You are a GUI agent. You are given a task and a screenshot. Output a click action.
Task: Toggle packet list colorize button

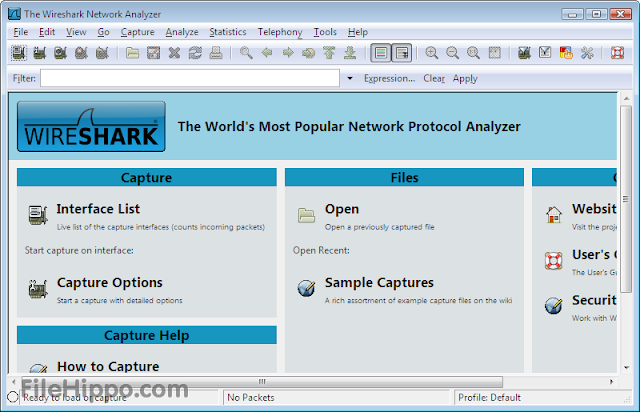(380, 53)
